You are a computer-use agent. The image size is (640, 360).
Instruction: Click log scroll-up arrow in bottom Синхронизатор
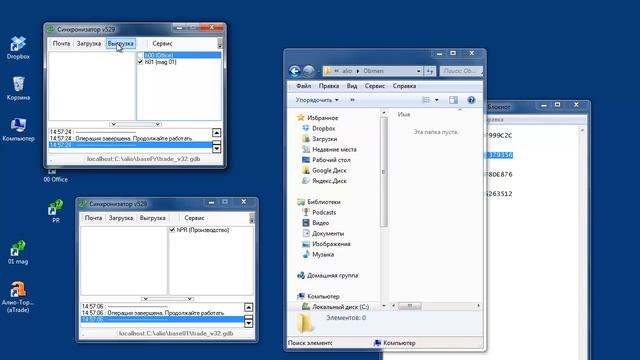[x=249, y=307]
